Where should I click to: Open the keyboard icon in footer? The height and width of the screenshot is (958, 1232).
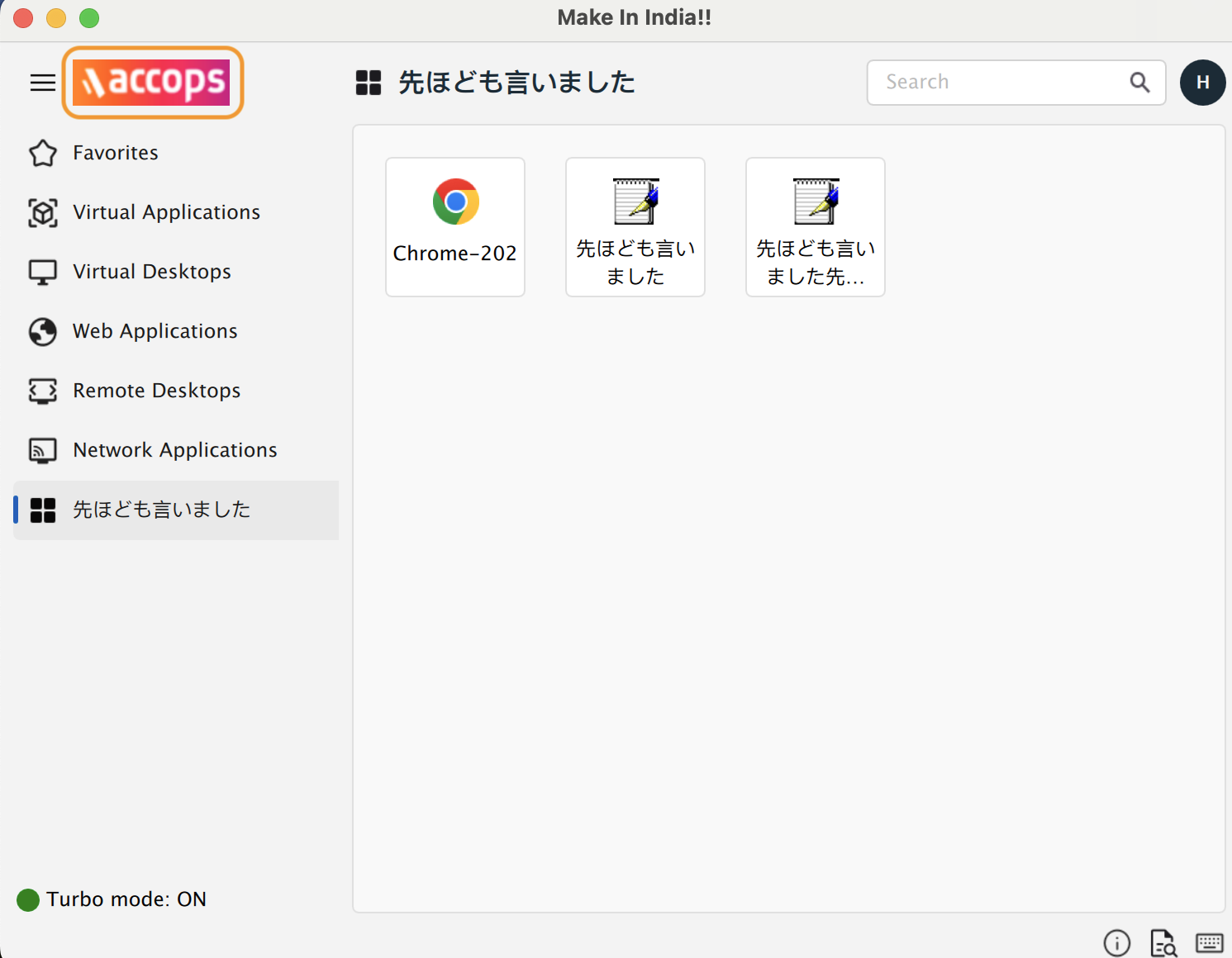pos(1210,942)
